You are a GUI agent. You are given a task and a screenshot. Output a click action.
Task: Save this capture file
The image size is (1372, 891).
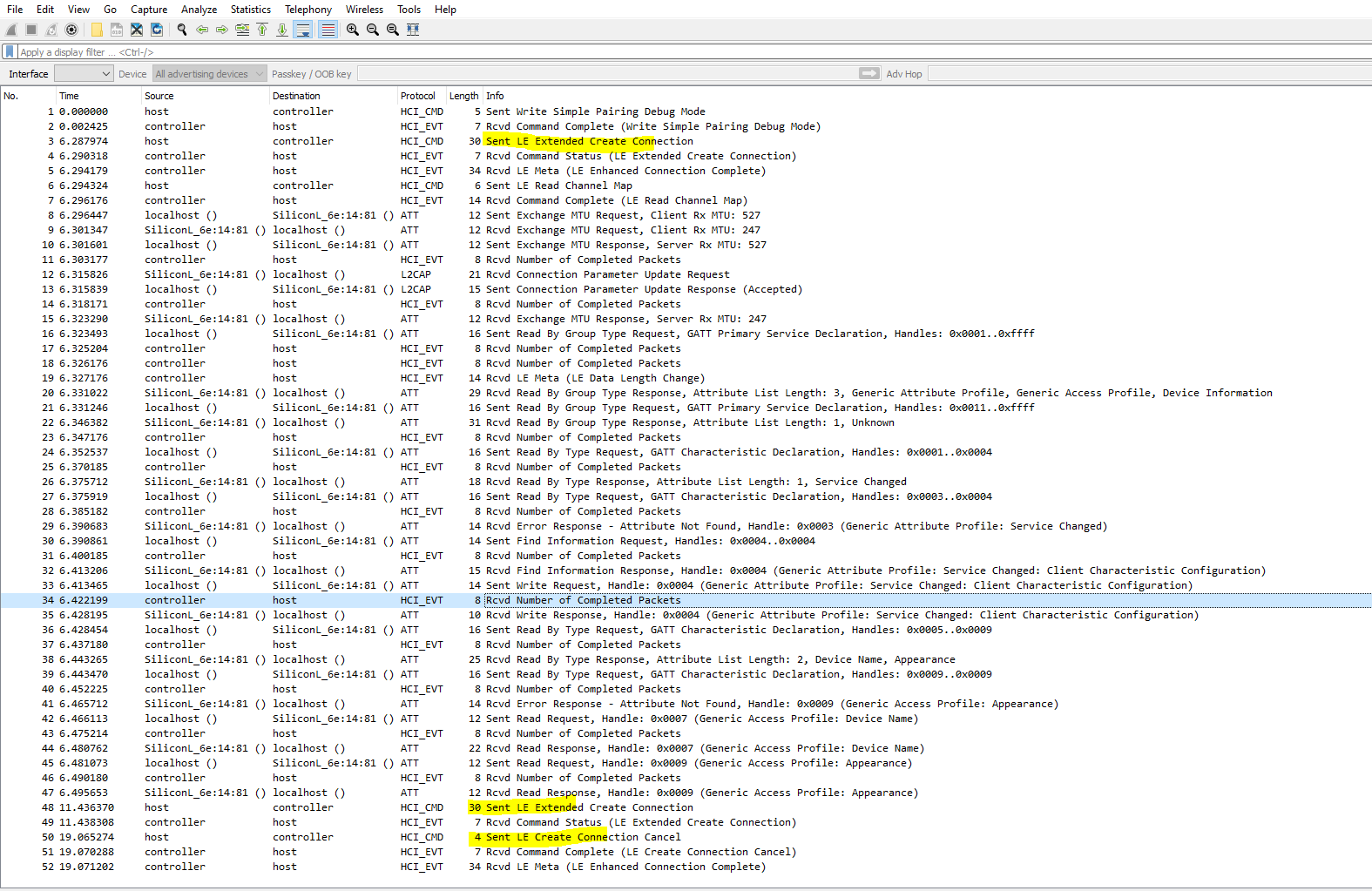(117, 30)
